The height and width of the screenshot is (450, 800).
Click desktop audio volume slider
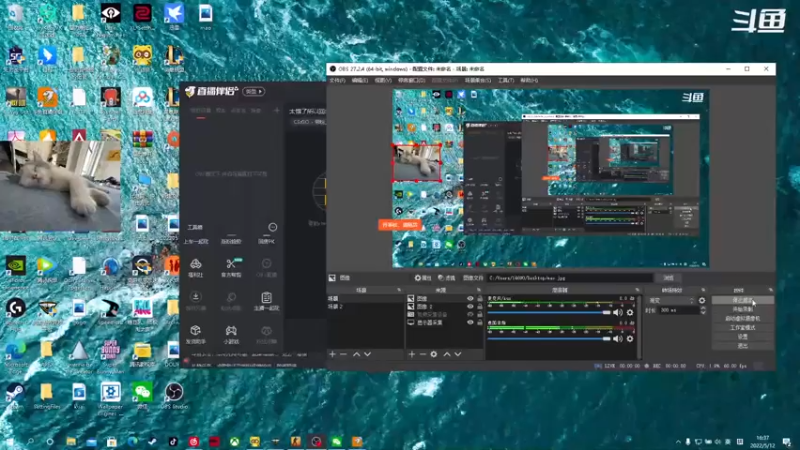(x=549, y=339)
